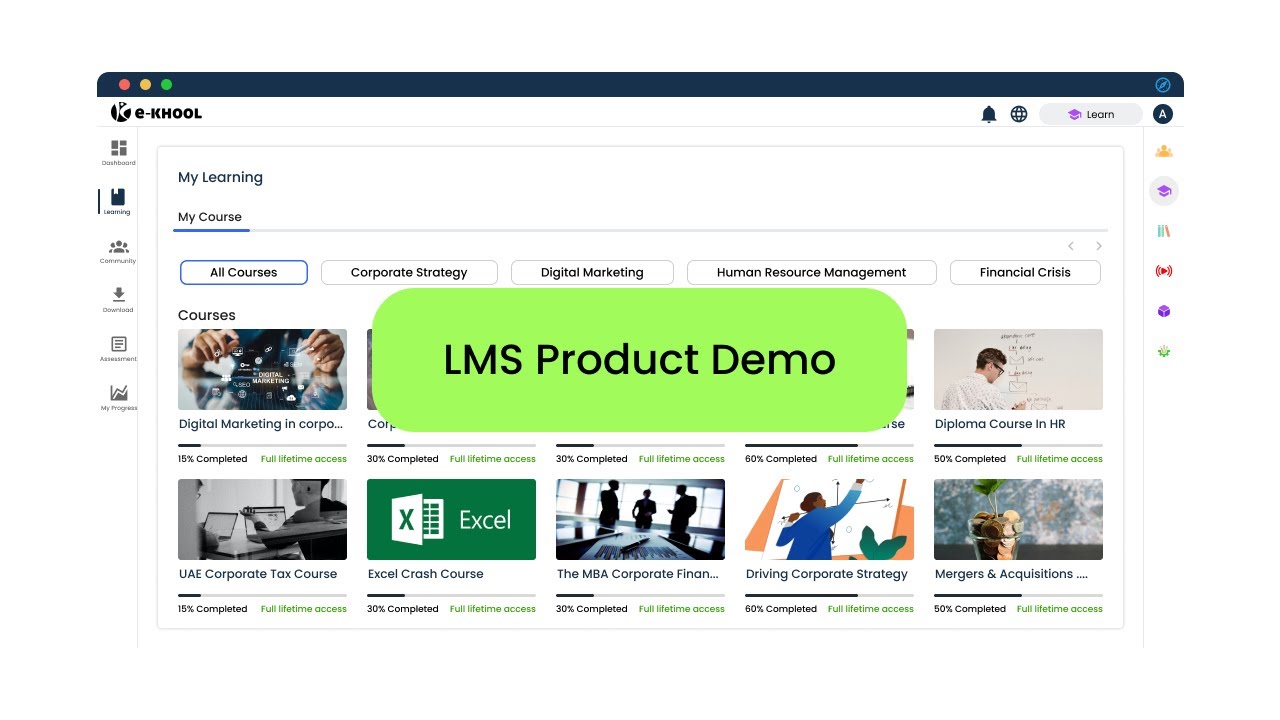The height and width of the screenshot is (720, 1280).
Task: Click the previous categories left chevron
Action: [1071, 246]
